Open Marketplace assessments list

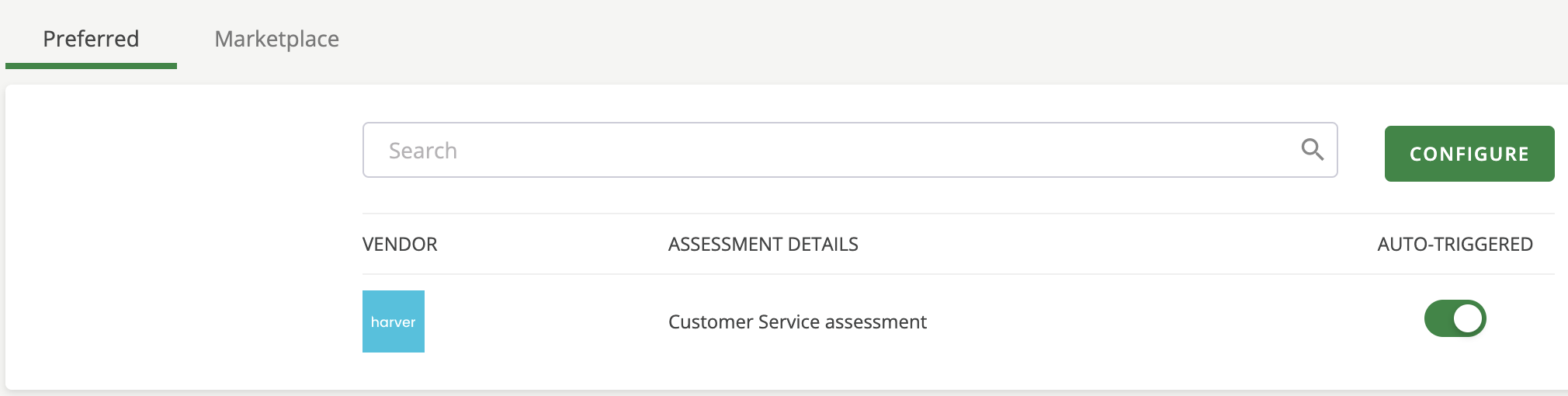276,39
